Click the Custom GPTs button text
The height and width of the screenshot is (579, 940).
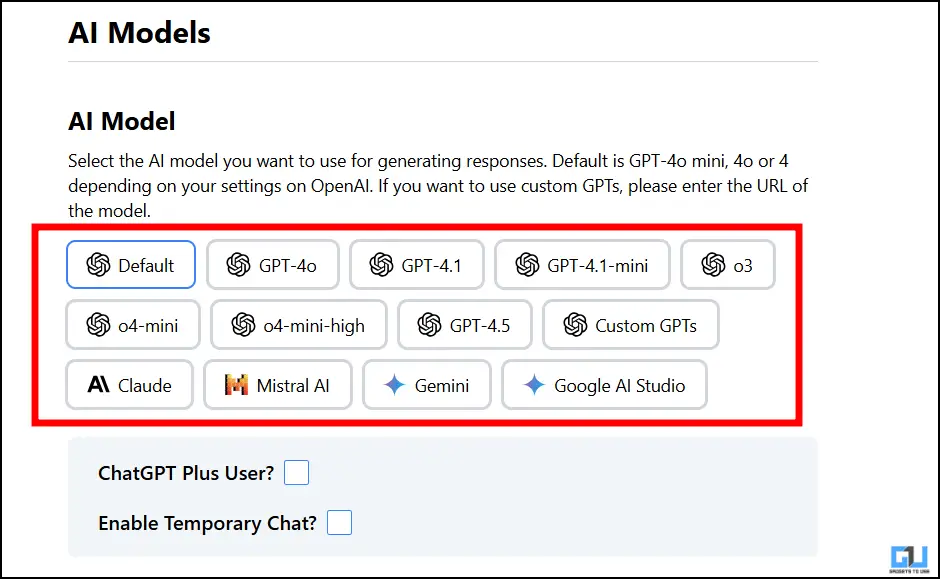coord(646,325)
